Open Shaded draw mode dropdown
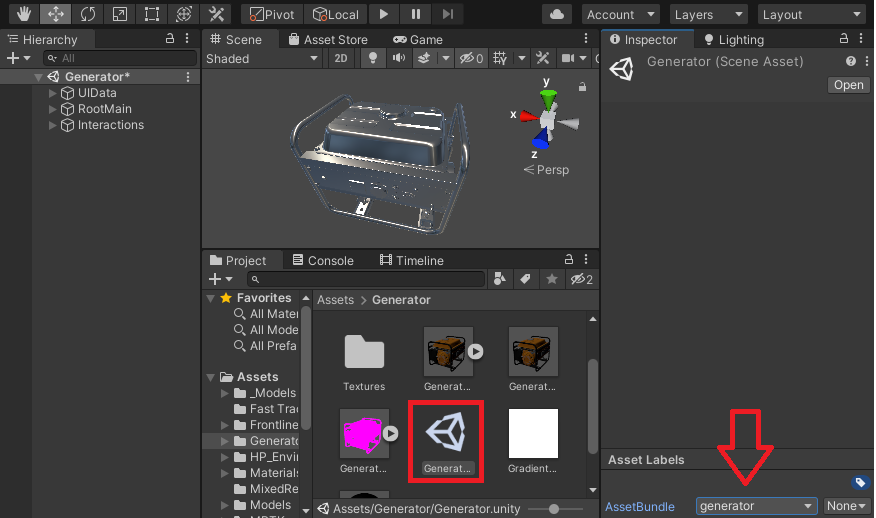 point(262,59)
